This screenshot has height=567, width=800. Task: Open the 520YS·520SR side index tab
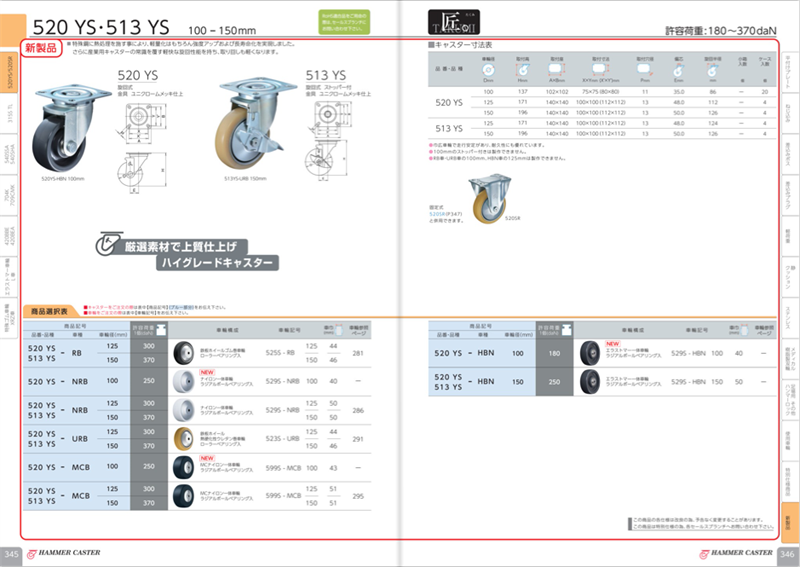[10, 71]
